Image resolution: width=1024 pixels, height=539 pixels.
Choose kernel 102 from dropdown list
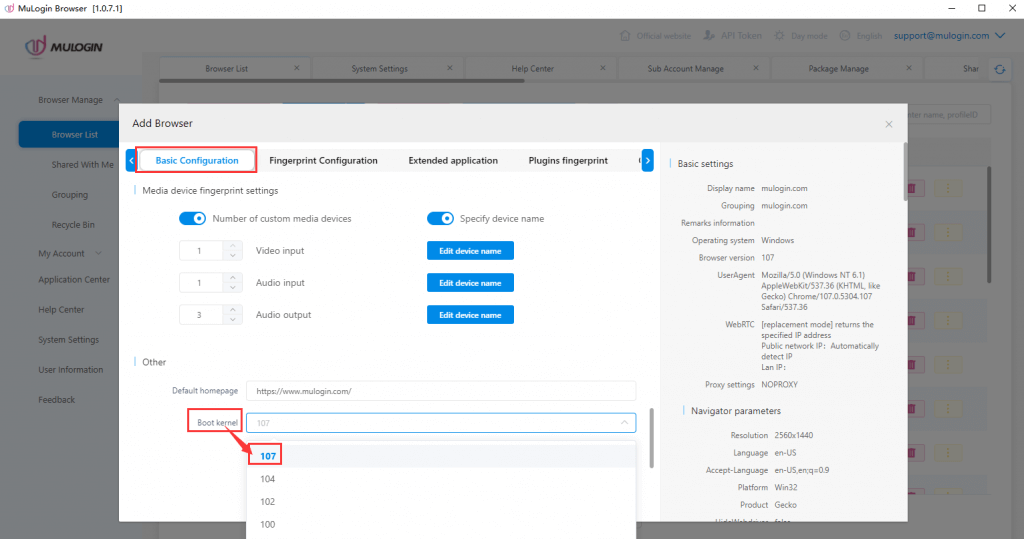click(x=441, y=502)
